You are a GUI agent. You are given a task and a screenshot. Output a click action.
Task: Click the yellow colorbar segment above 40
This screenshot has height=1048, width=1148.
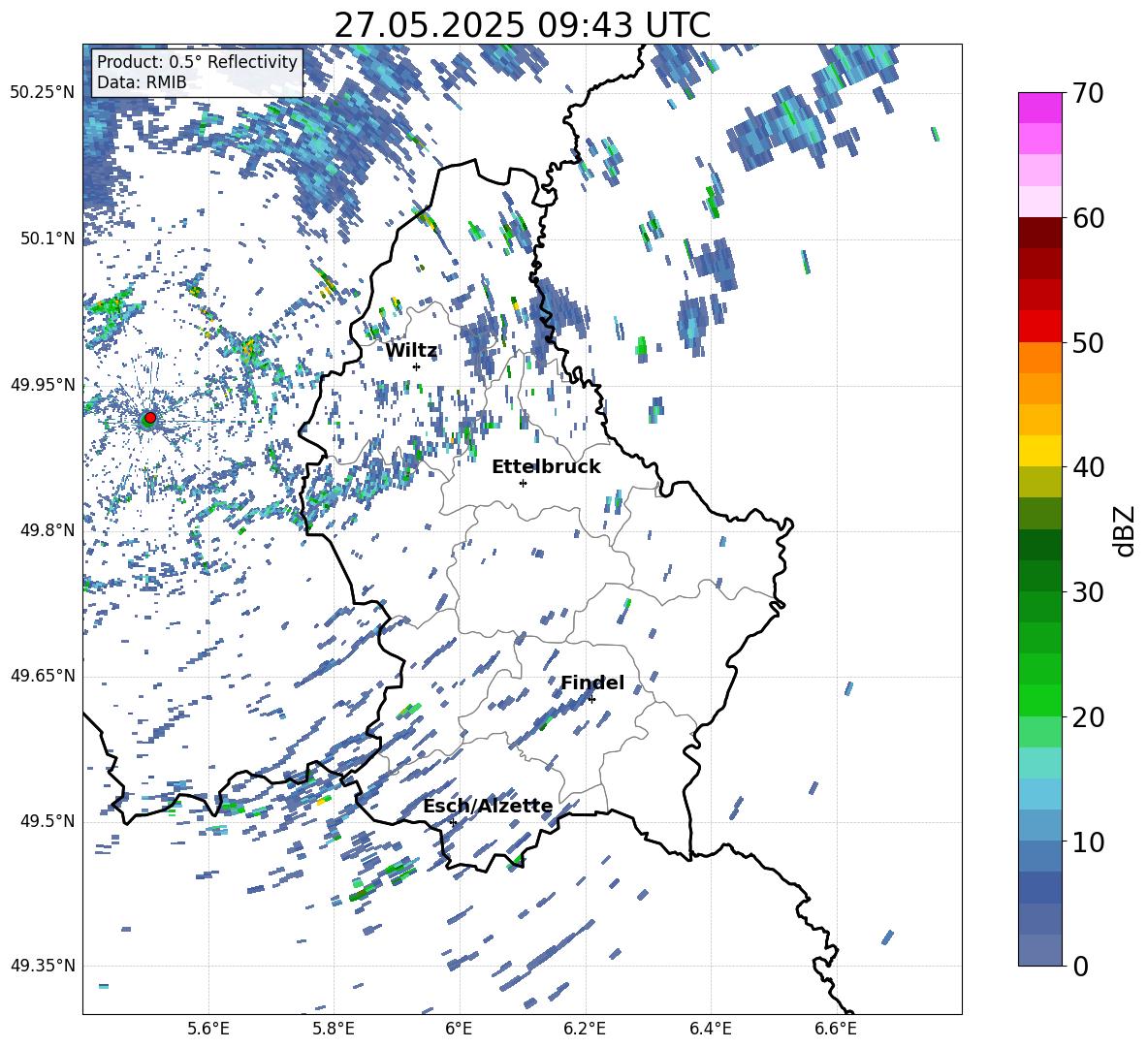click(x=1039, y=451)
